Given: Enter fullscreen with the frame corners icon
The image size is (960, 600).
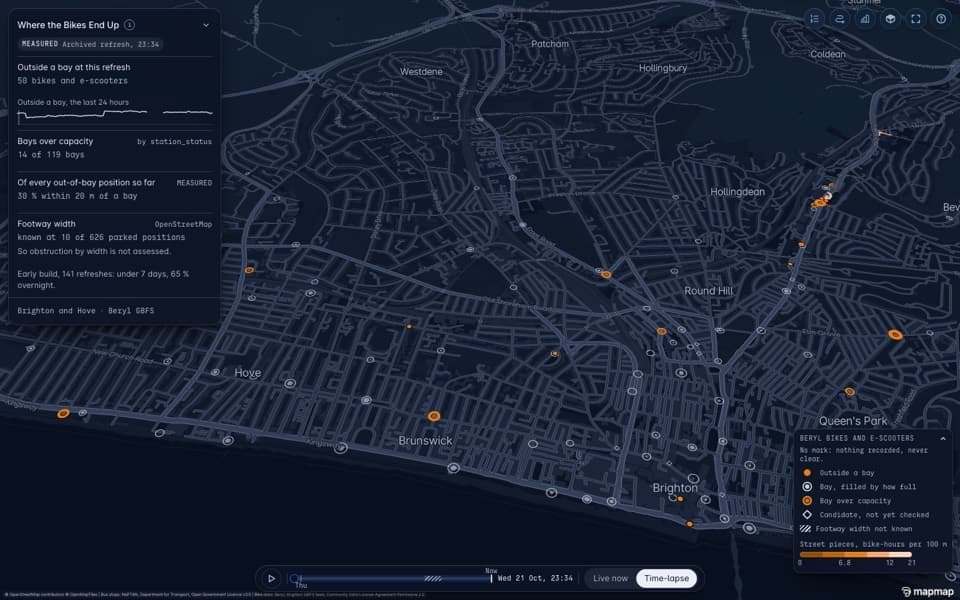Looking at the screenshot, I should coord(916,19).
